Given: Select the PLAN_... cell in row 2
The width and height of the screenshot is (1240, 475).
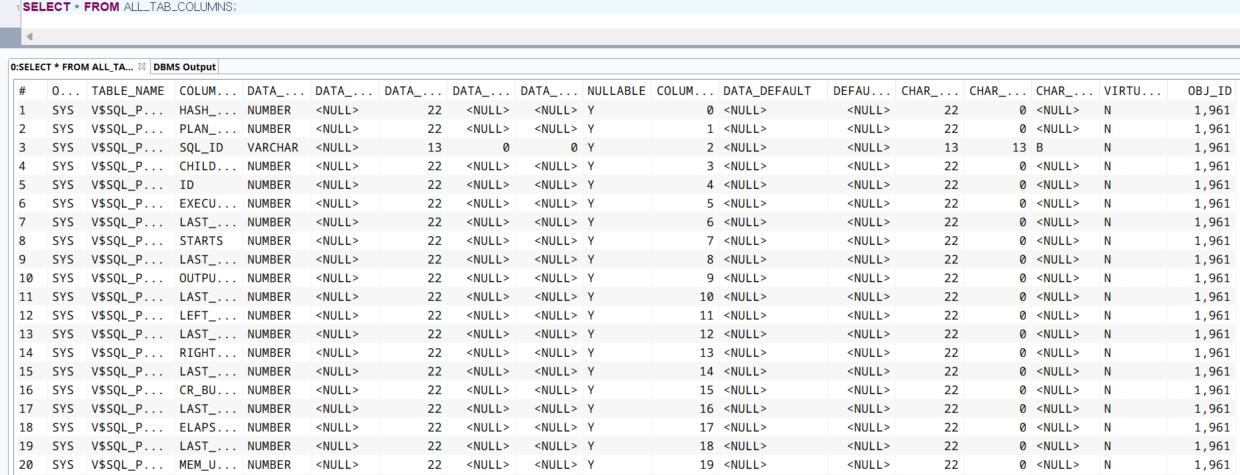Looking at the screenshot, I should tap(208, 129).
